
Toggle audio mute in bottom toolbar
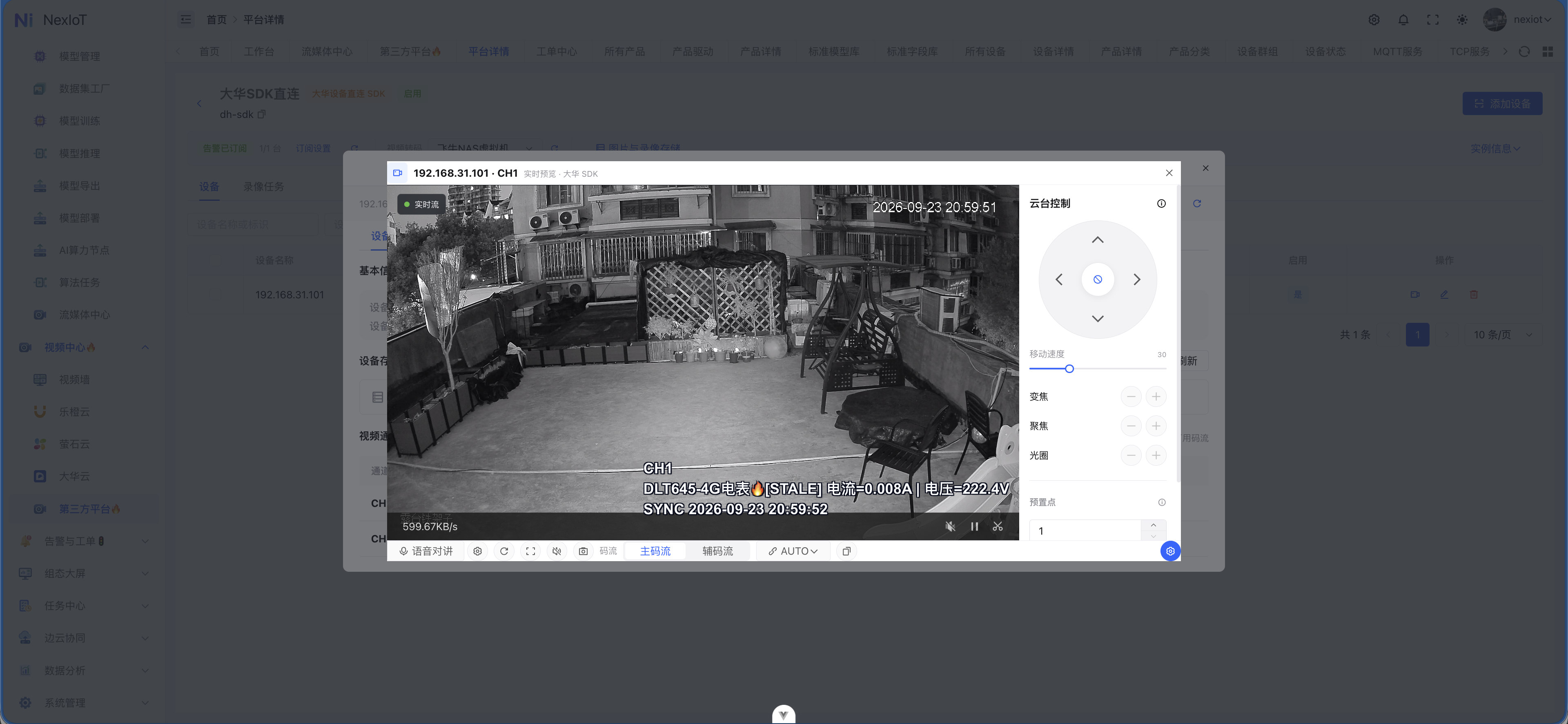click(556, 551)
